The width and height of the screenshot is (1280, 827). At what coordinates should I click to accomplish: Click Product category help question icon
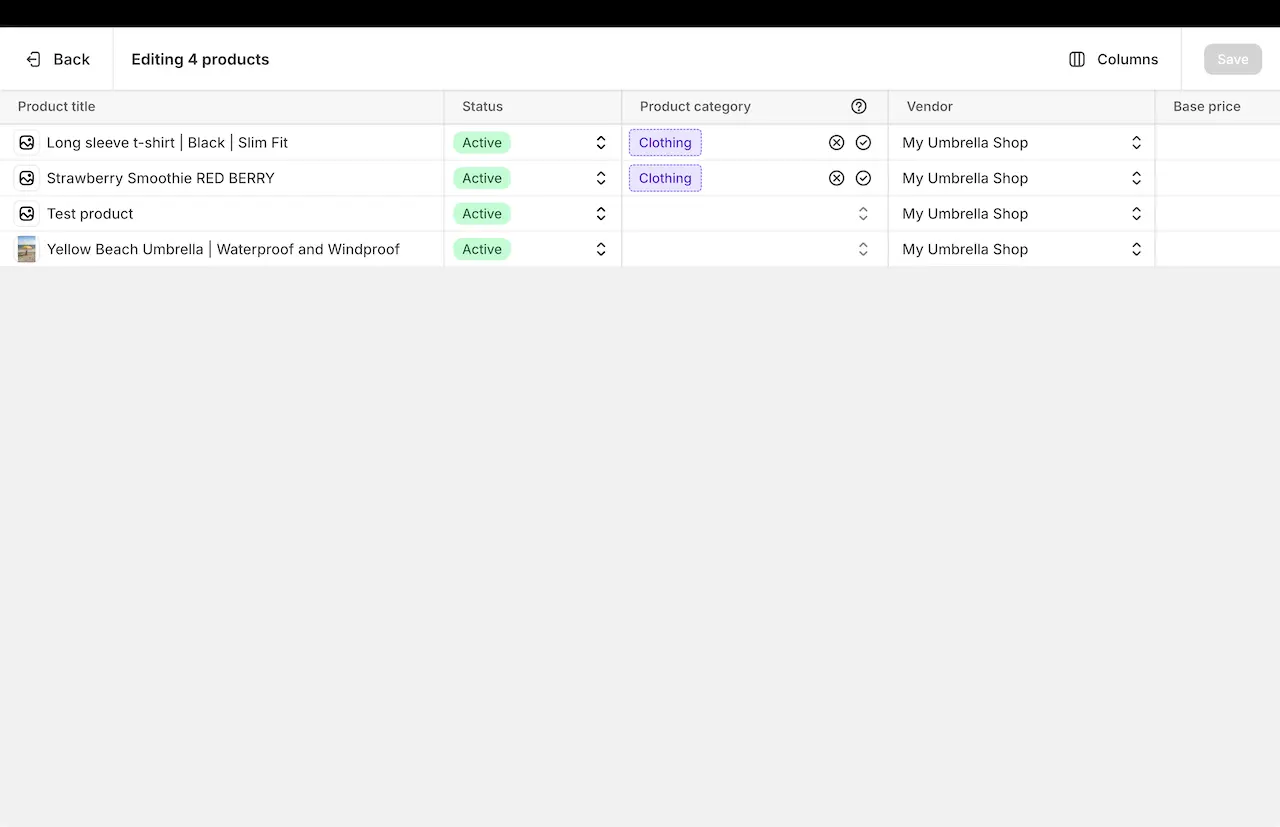858,106
